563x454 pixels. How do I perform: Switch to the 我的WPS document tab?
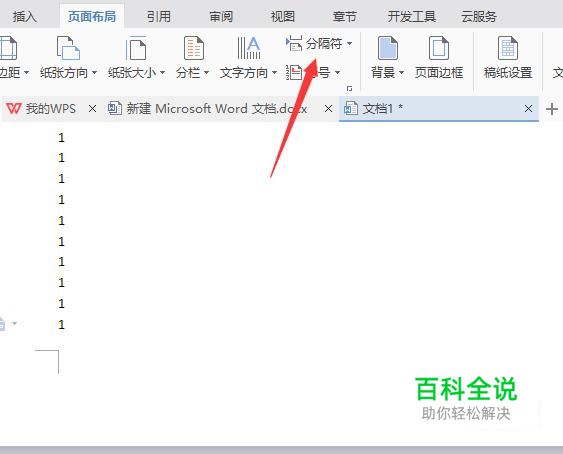(51, 108)
